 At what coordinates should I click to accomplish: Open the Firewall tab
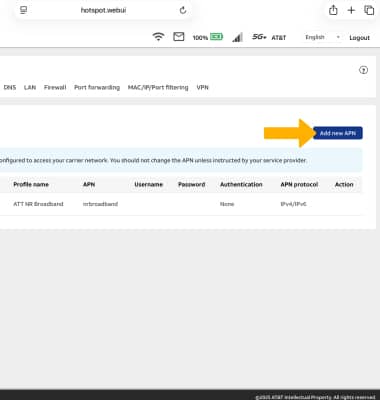[55, 87]
